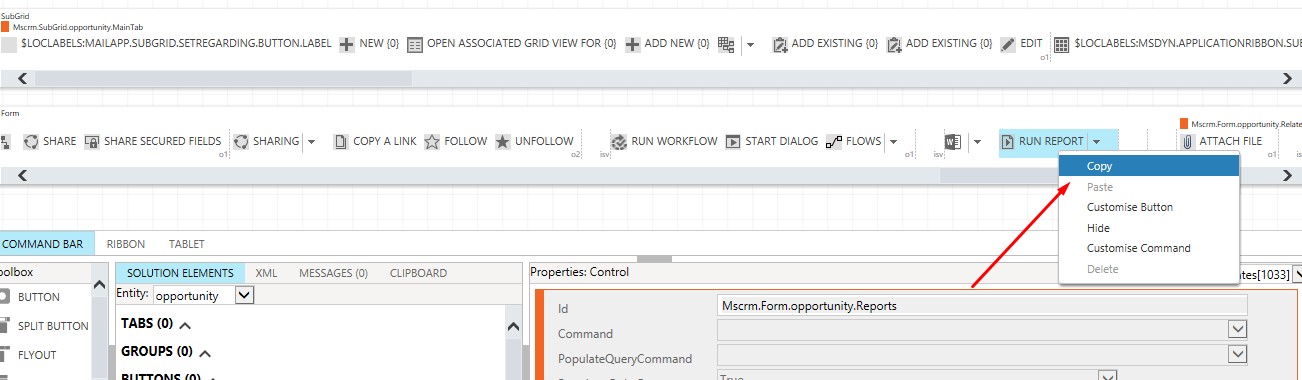1302x380 pixels.
Task: Open the PopulateQueryCommand dropdown
Action: (1238, 353)
